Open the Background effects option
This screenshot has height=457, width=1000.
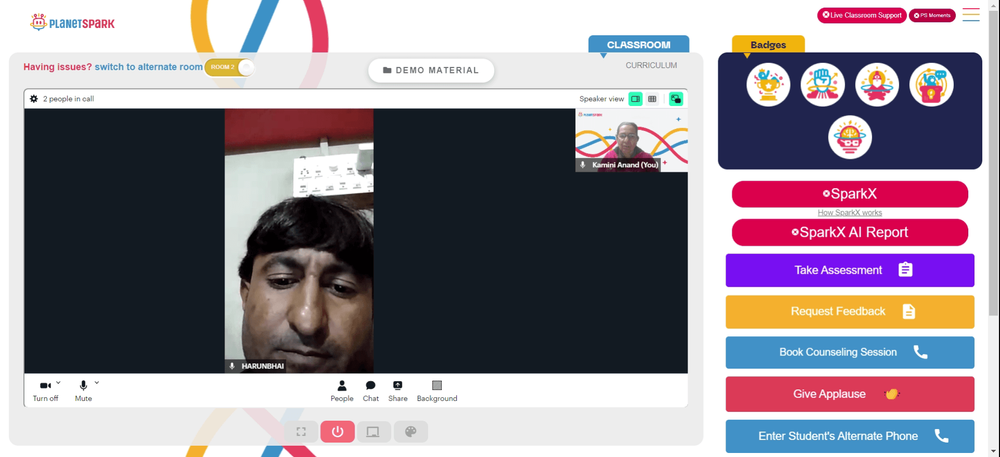(437, 391)
